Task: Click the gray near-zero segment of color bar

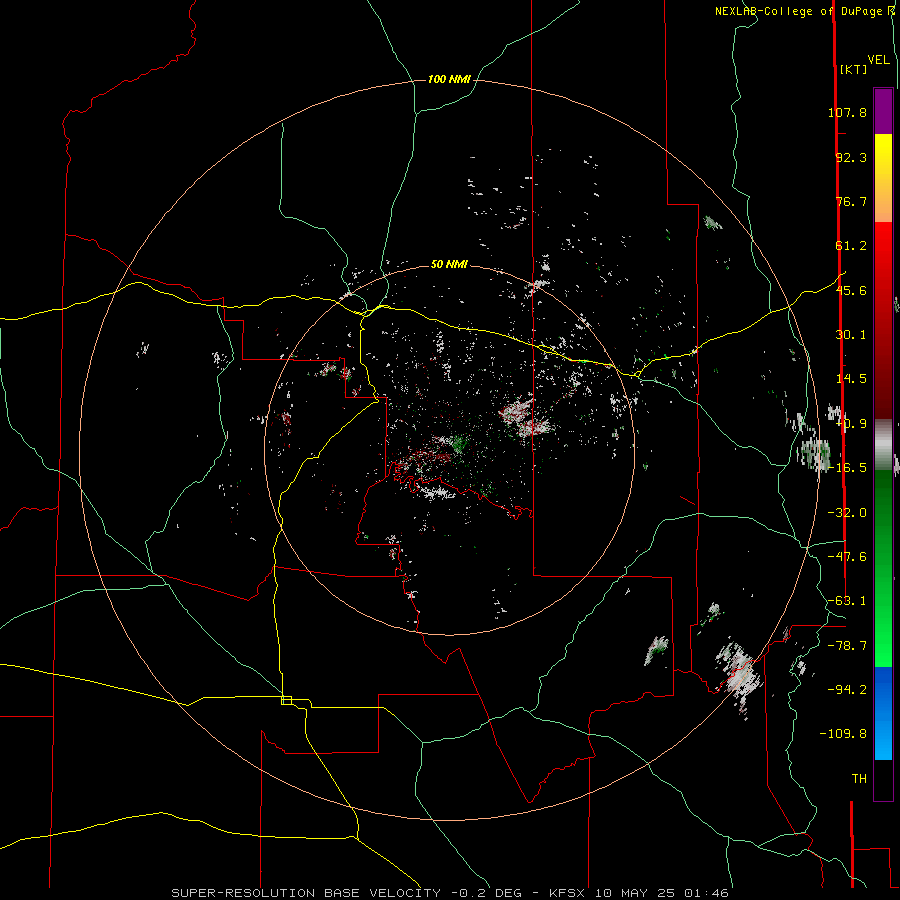Action: (883, 444)
